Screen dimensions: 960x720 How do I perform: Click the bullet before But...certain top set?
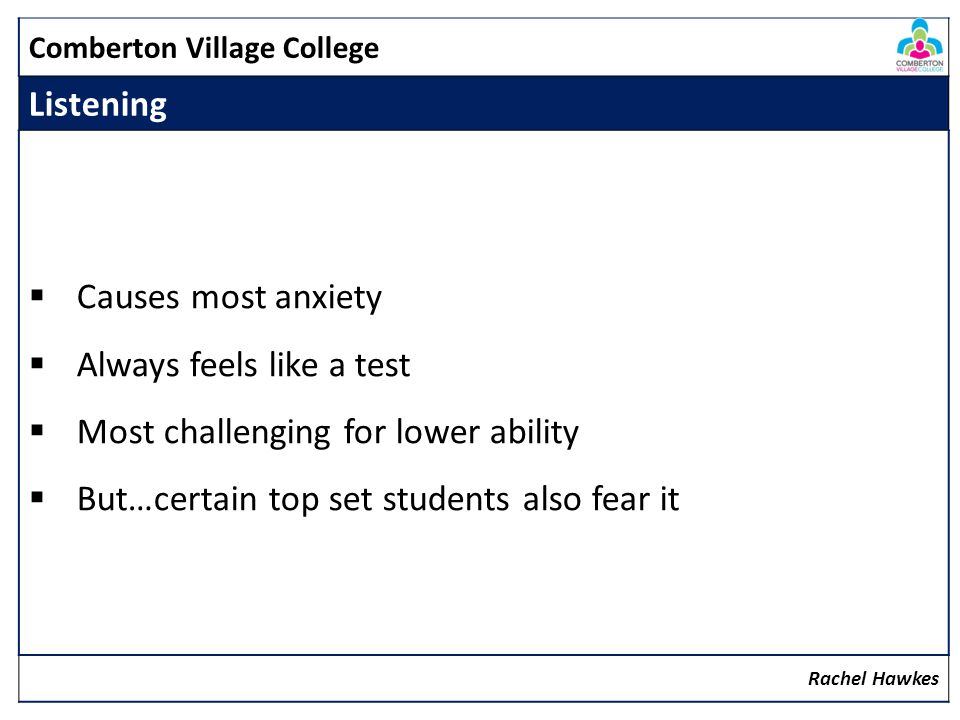pyautogui.click(x=37, y=497)
